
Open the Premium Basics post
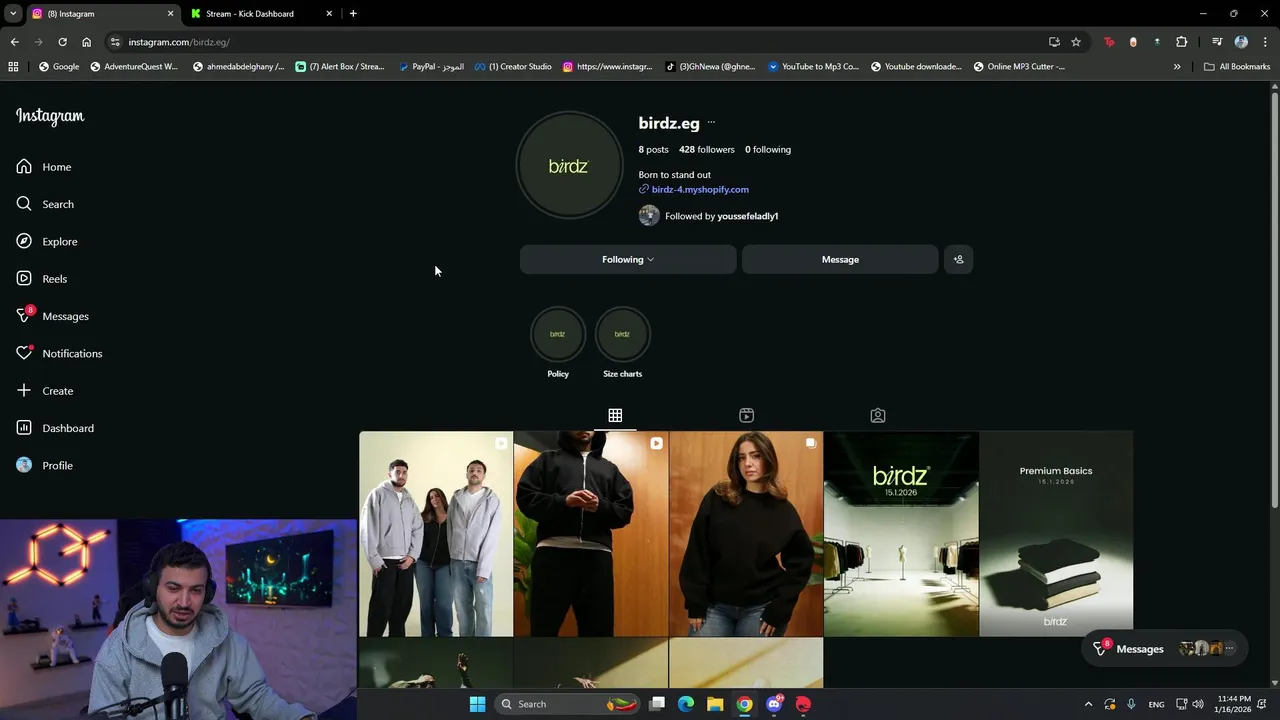(x=1056, y=534)
